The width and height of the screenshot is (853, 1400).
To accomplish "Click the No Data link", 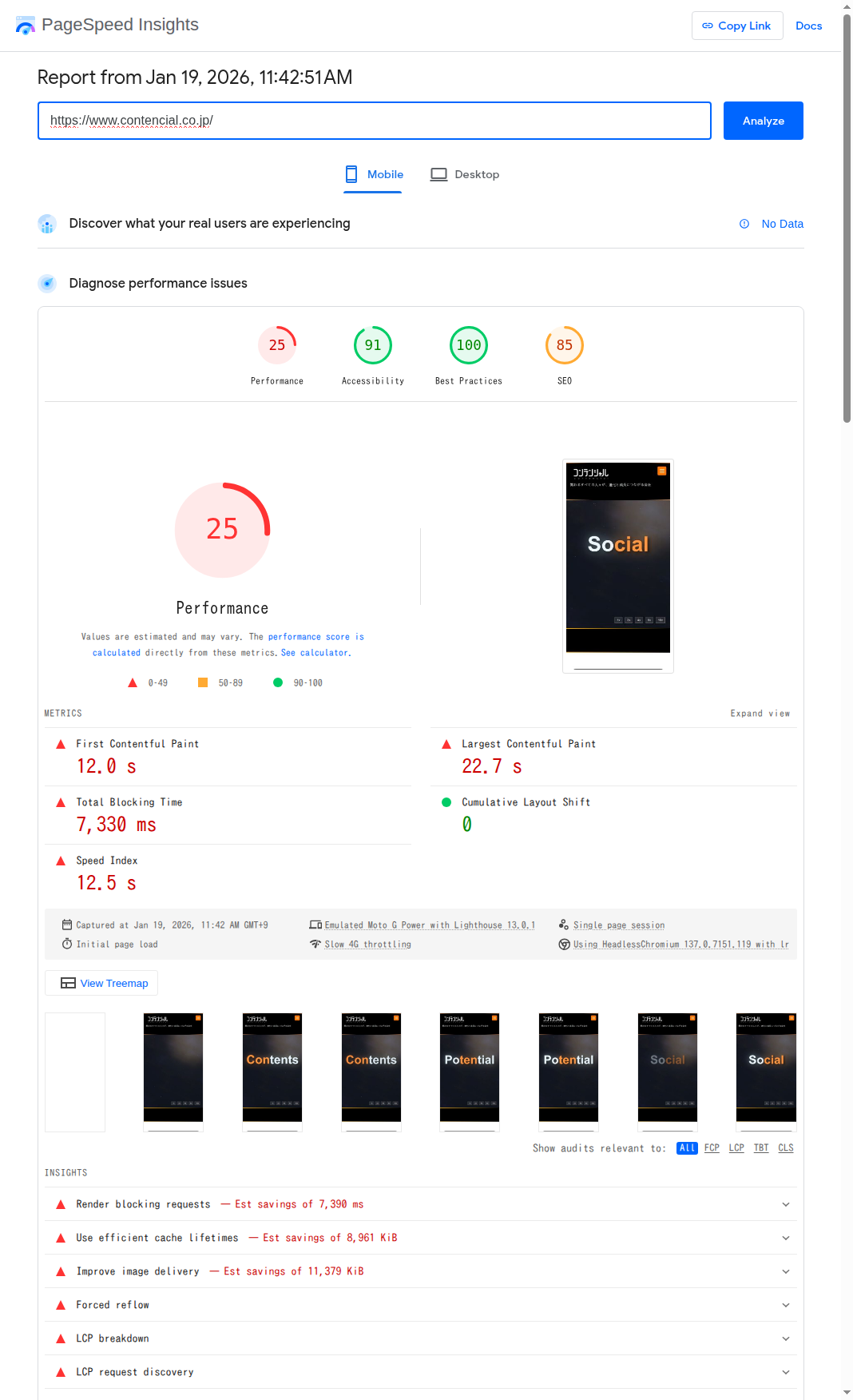I will pyautogui.click(x=782, y=224).
